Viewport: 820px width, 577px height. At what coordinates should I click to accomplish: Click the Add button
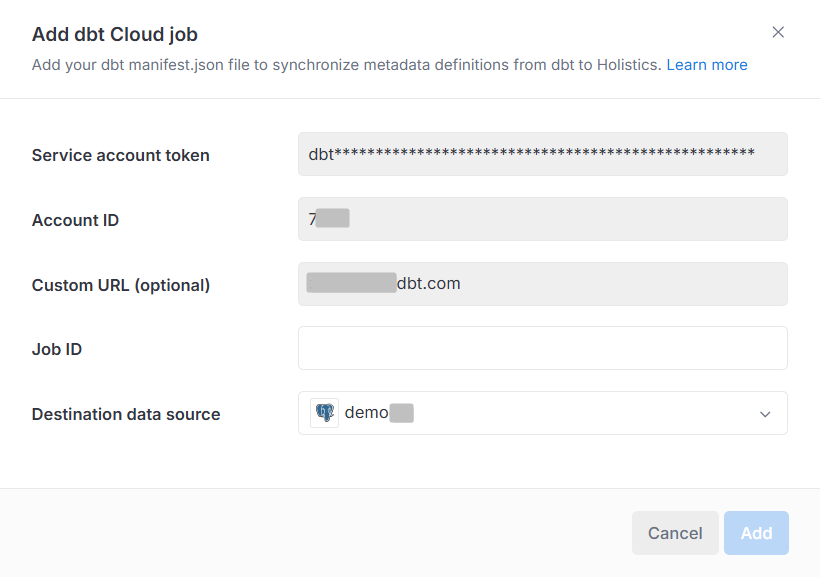[756, 533]
